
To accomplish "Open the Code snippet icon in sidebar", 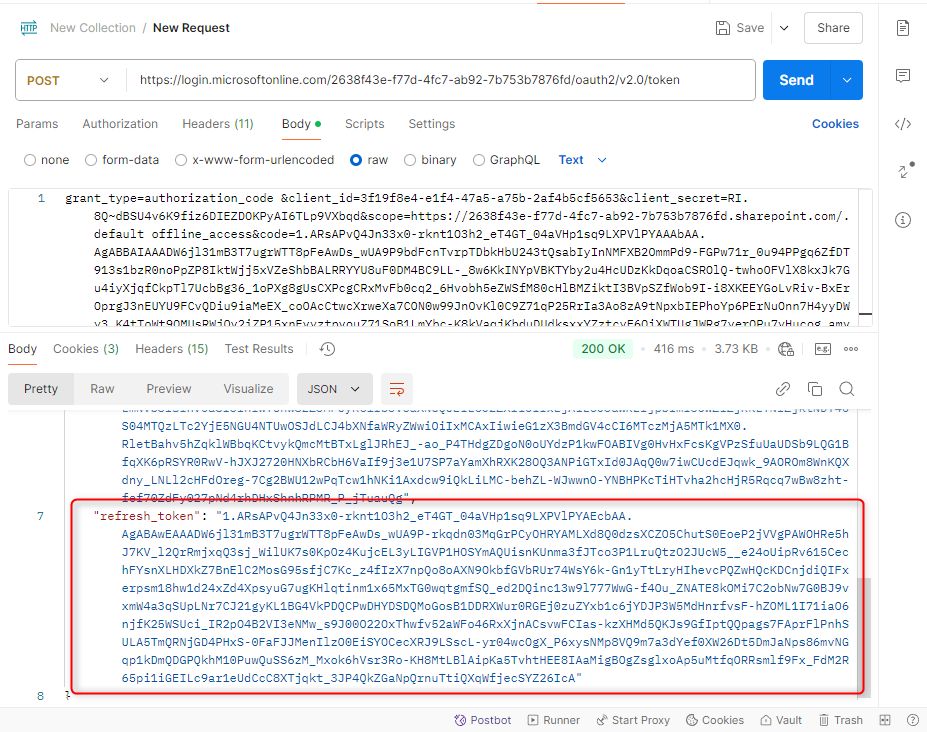I will pos(903,124).
